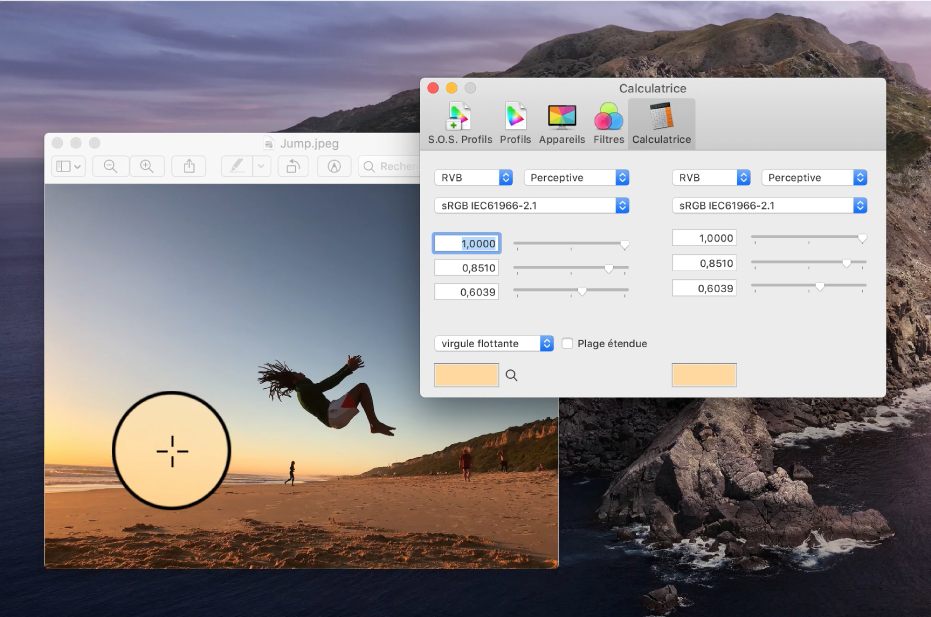This screenshot has height=617, width=931.
Task: Rotate the image with the rotate button
Action: pyautogui.click(x=292, y=167)
